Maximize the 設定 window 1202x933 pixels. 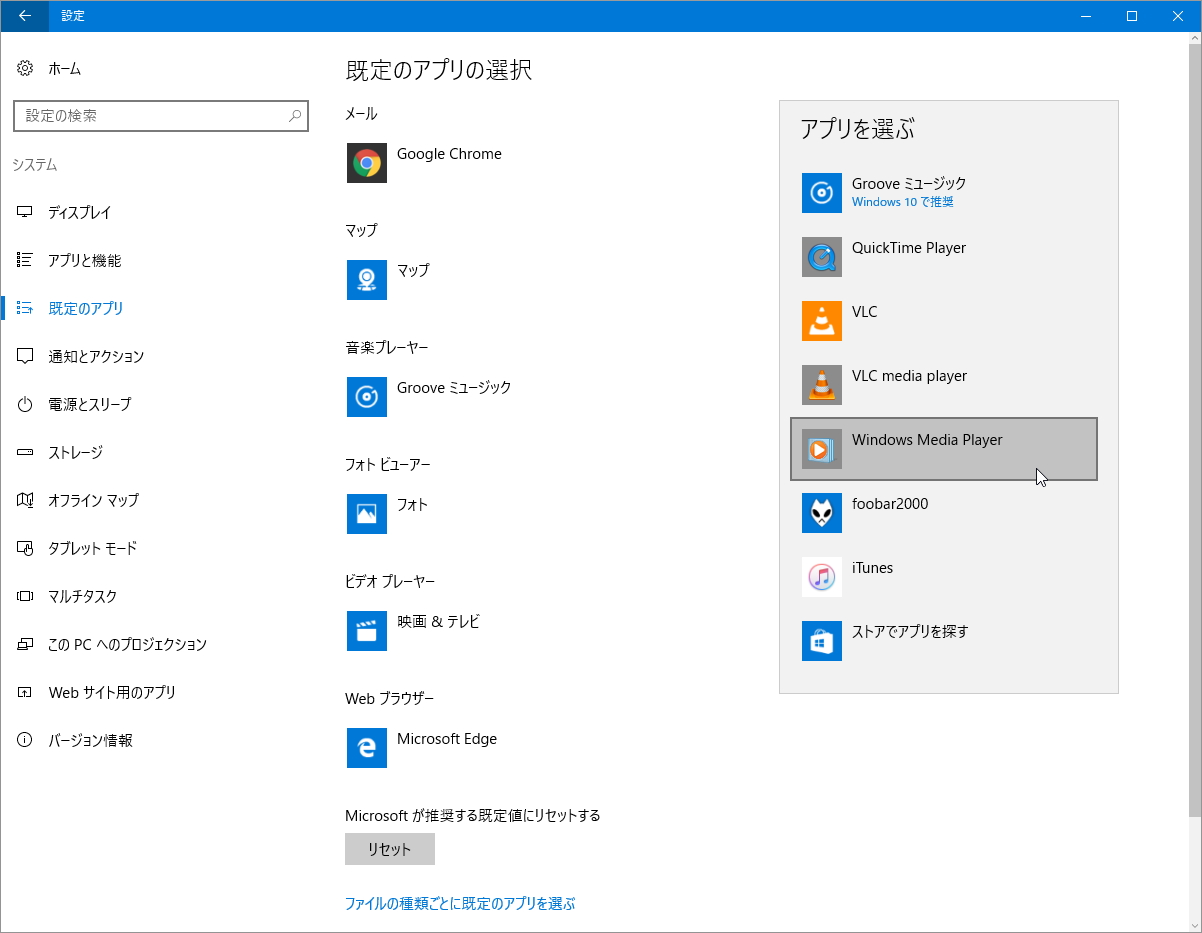[x=1132, y=16]
